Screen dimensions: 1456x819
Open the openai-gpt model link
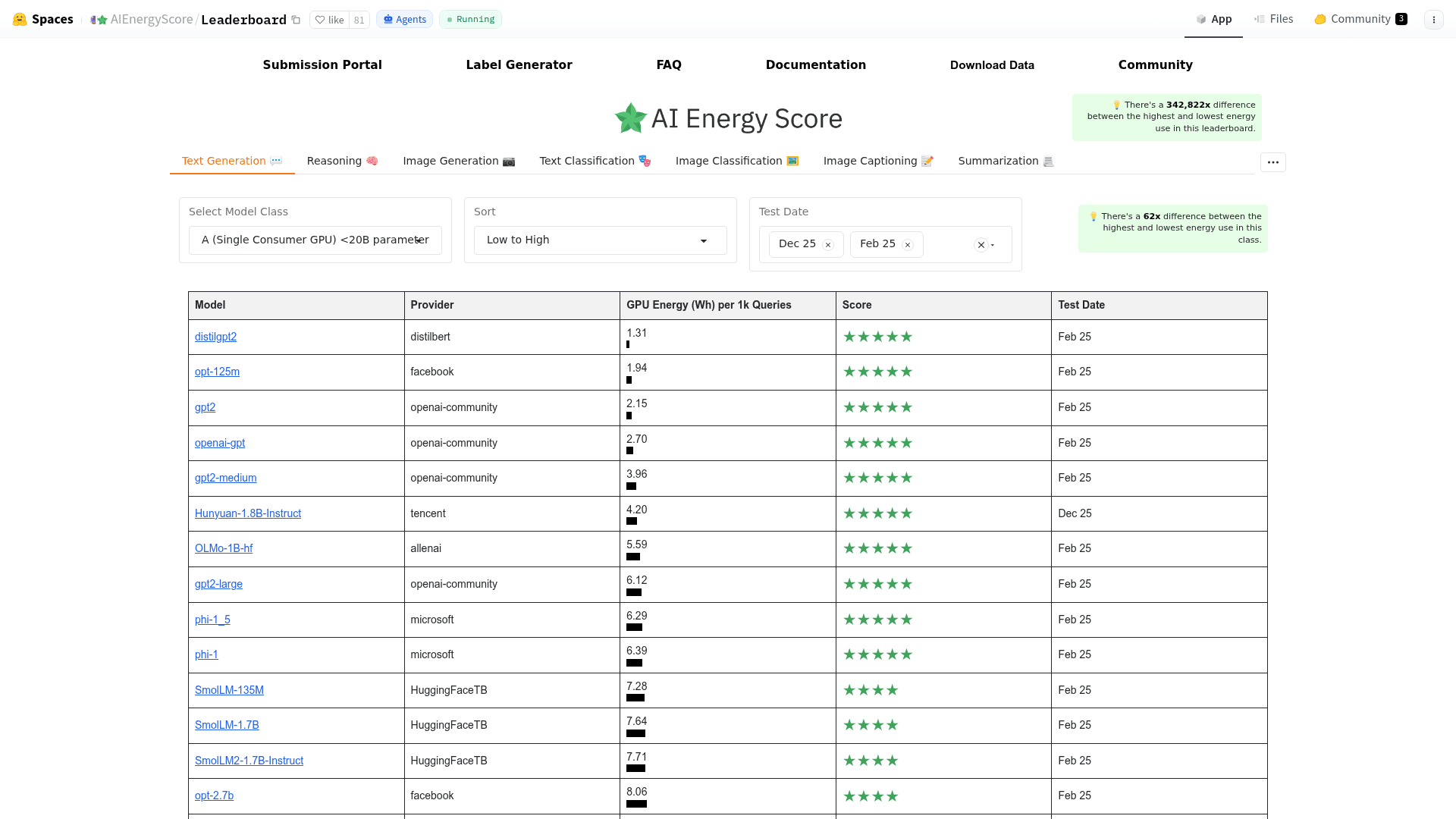[x=220, y=443]
